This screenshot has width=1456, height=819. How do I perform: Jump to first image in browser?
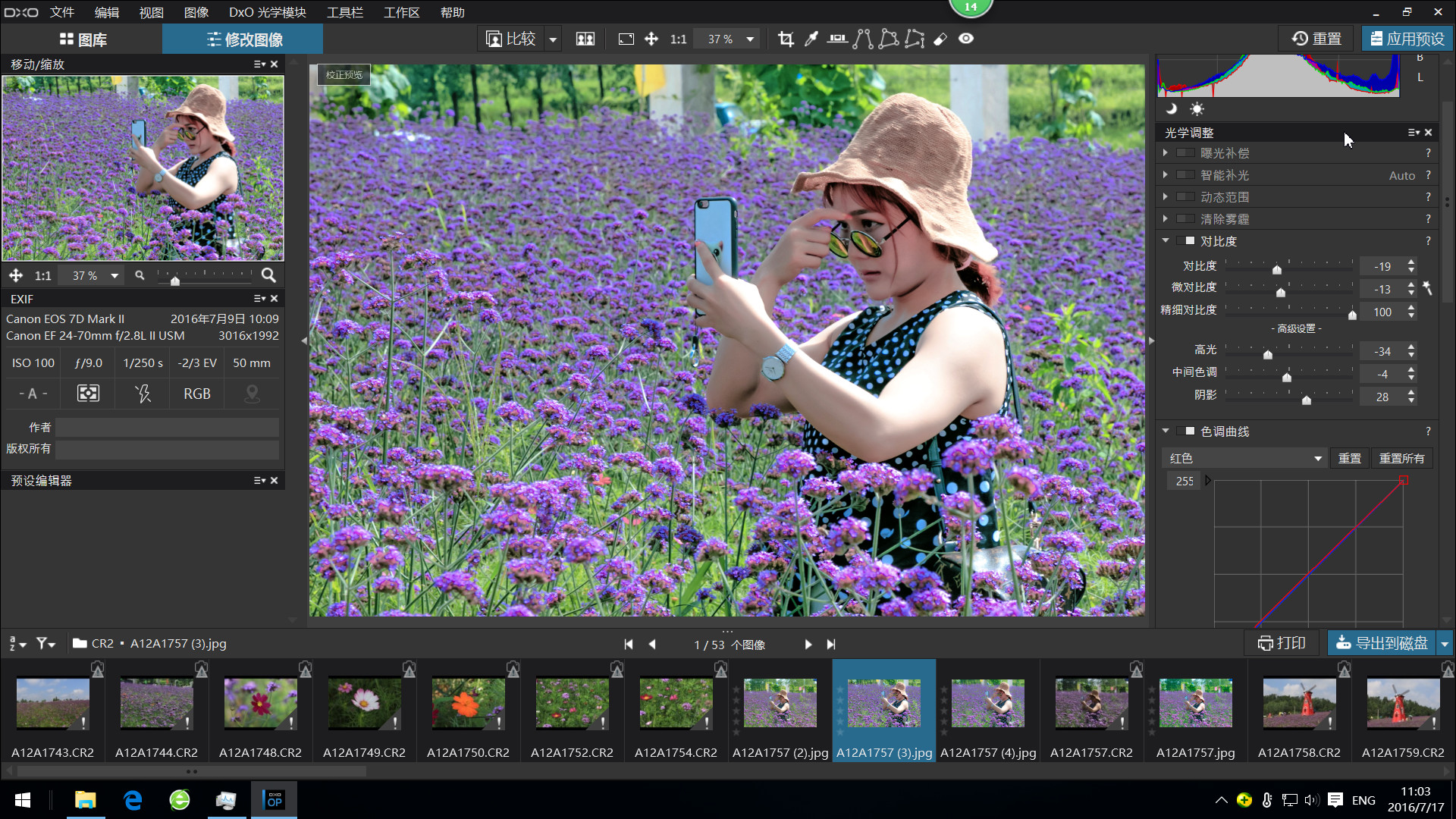coord(629,644)
